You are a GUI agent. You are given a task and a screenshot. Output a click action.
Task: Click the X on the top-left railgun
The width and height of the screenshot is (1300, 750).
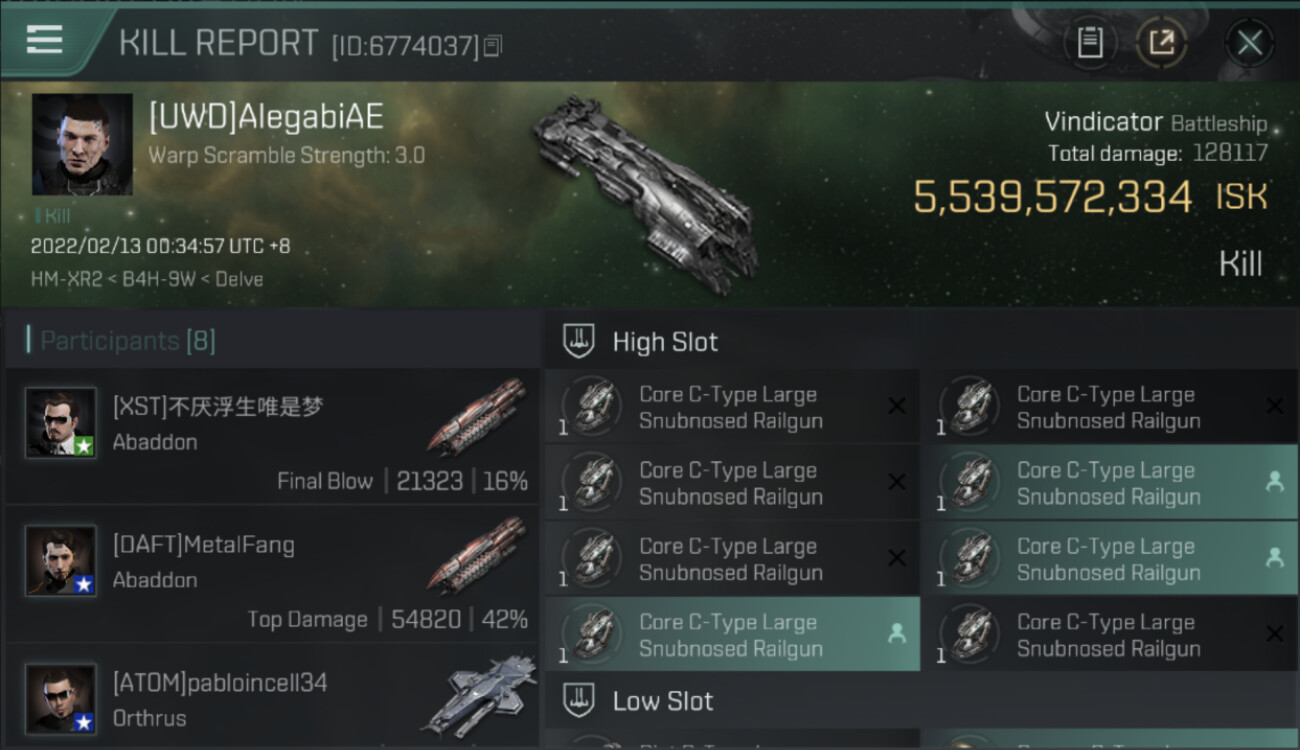point(897,405)
